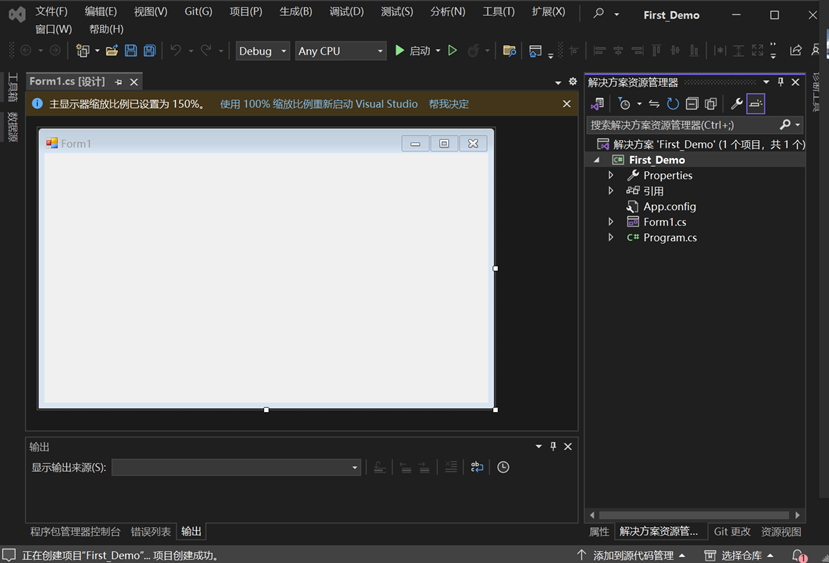829x563 pixels.
Task: Click the search magnifier in title bar
Action: (598, 13)
